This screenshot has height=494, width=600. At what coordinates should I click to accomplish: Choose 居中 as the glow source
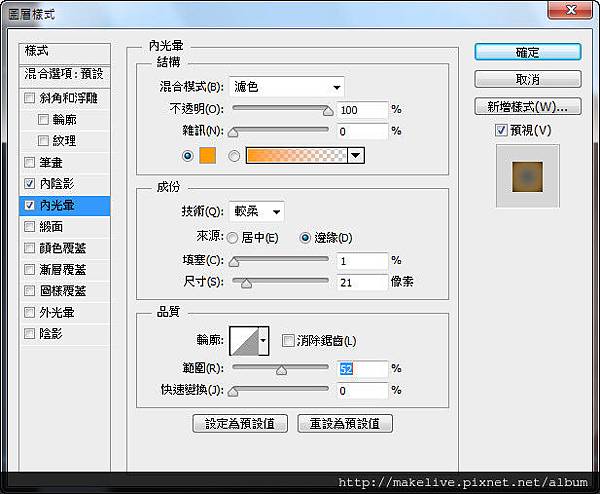point(232,238)
